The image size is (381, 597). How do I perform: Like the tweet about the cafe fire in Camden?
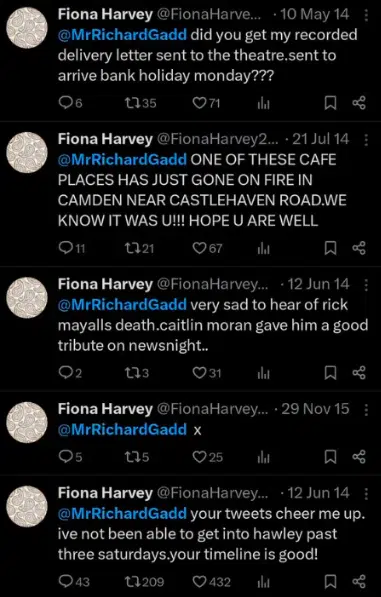pyautogui.click(x=207, y=248)
